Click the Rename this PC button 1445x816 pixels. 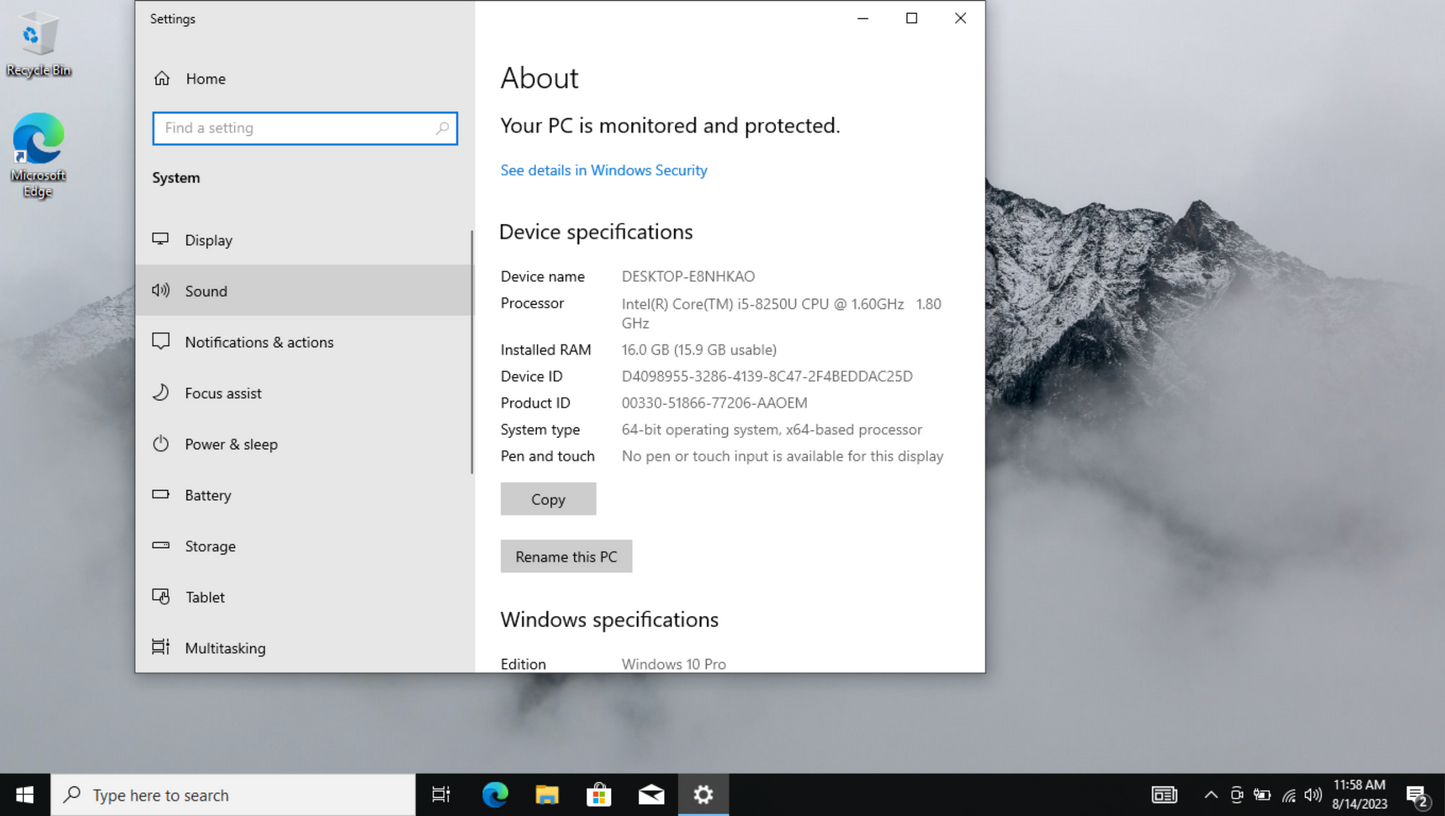pyautogui.click(x=566, y=557)
